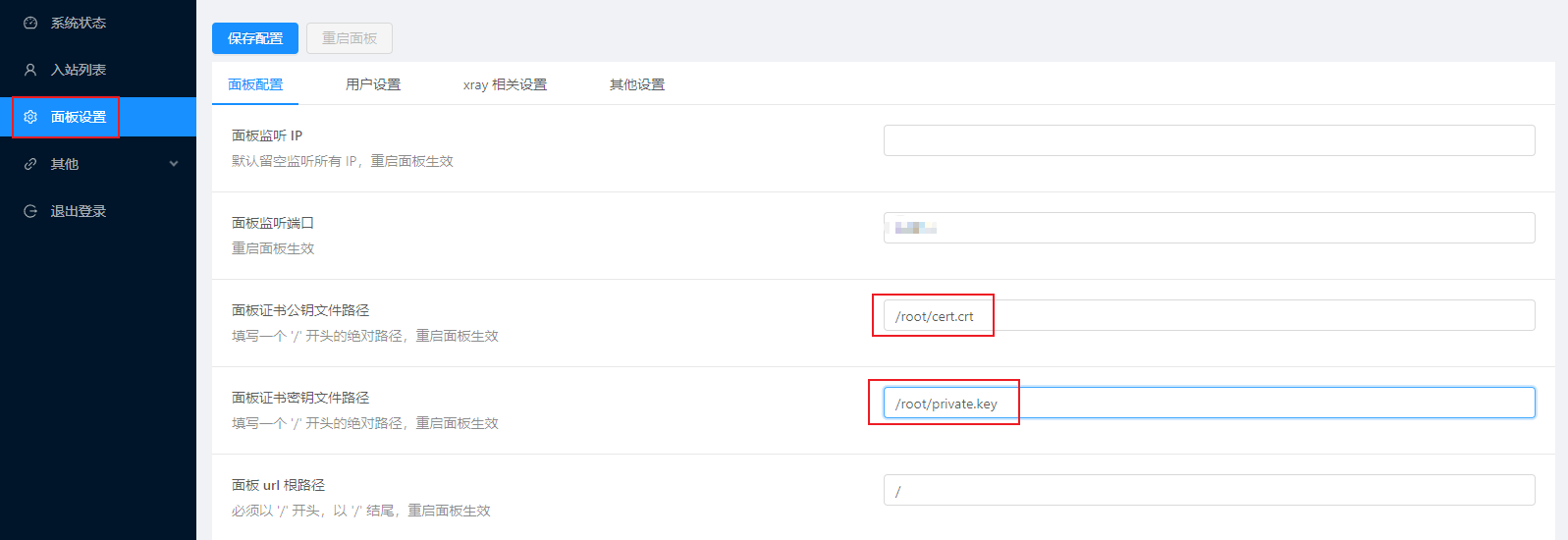This screenshot has height=540, width=1568.
Task: Click the logout icon beside 退出登录
Action: tap(30, 211)
